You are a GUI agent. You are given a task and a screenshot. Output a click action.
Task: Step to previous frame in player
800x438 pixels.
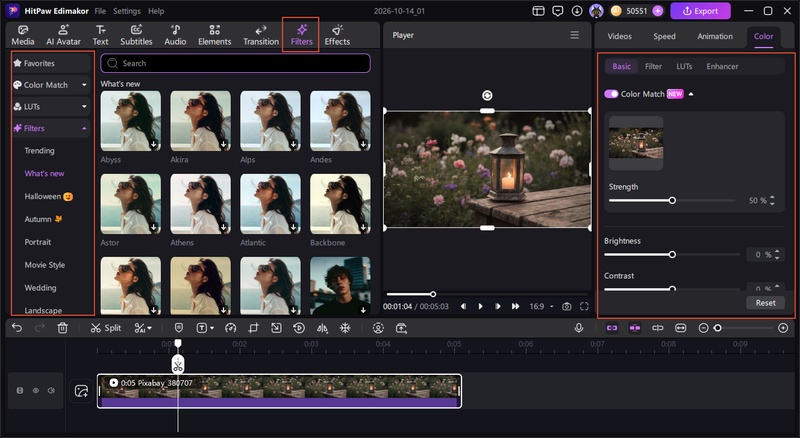click(463, 306)
